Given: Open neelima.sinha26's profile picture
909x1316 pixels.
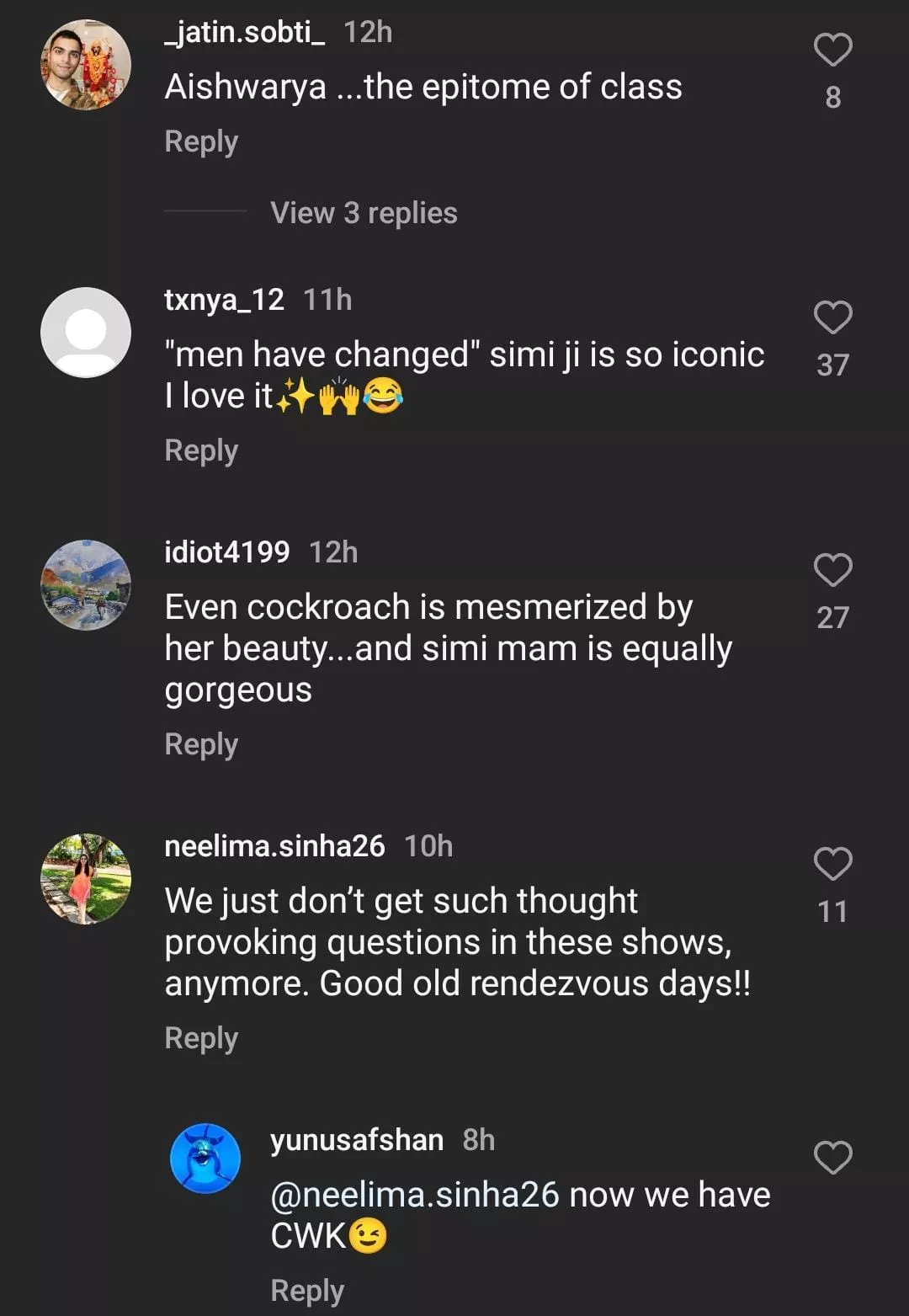Looking at the screenshot, I should [86, 879].
